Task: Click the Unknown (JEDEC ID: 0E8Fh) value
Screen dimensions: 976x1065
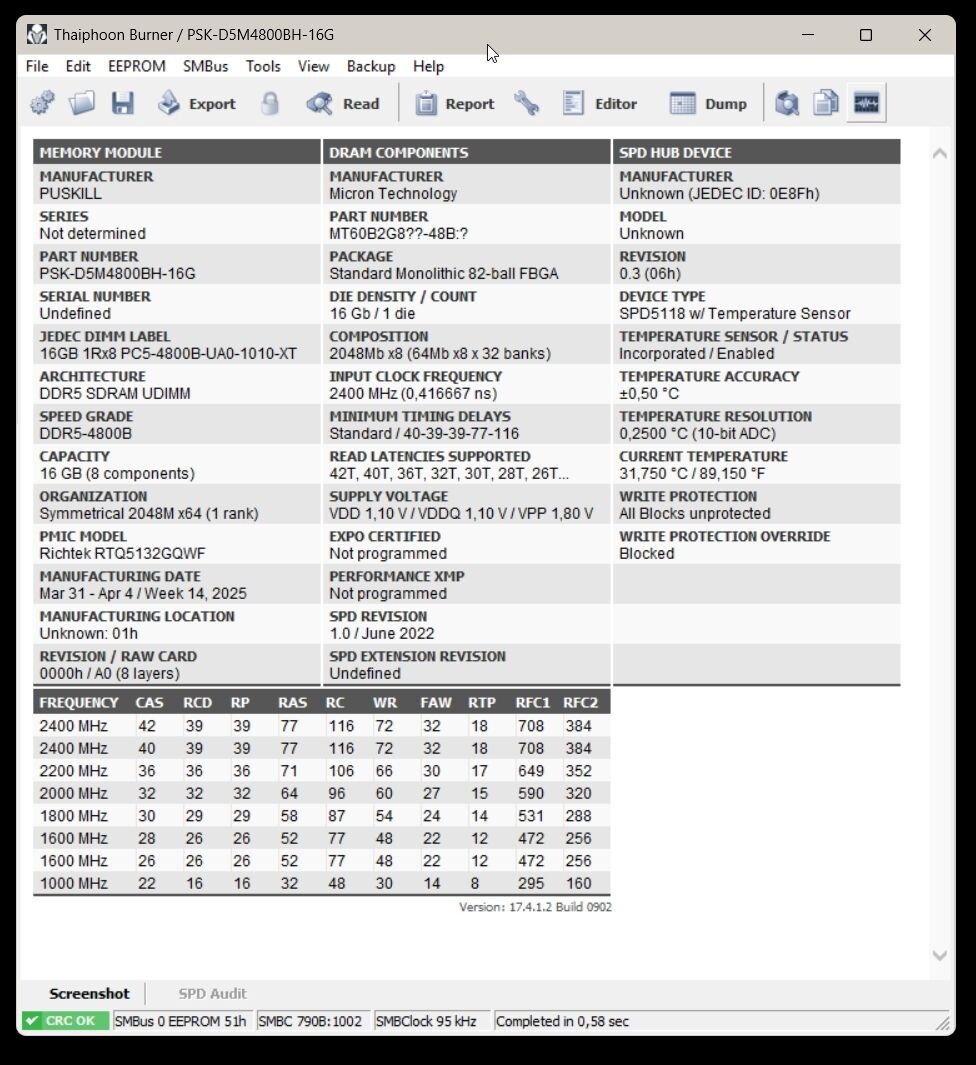Action: pos(719,194)
